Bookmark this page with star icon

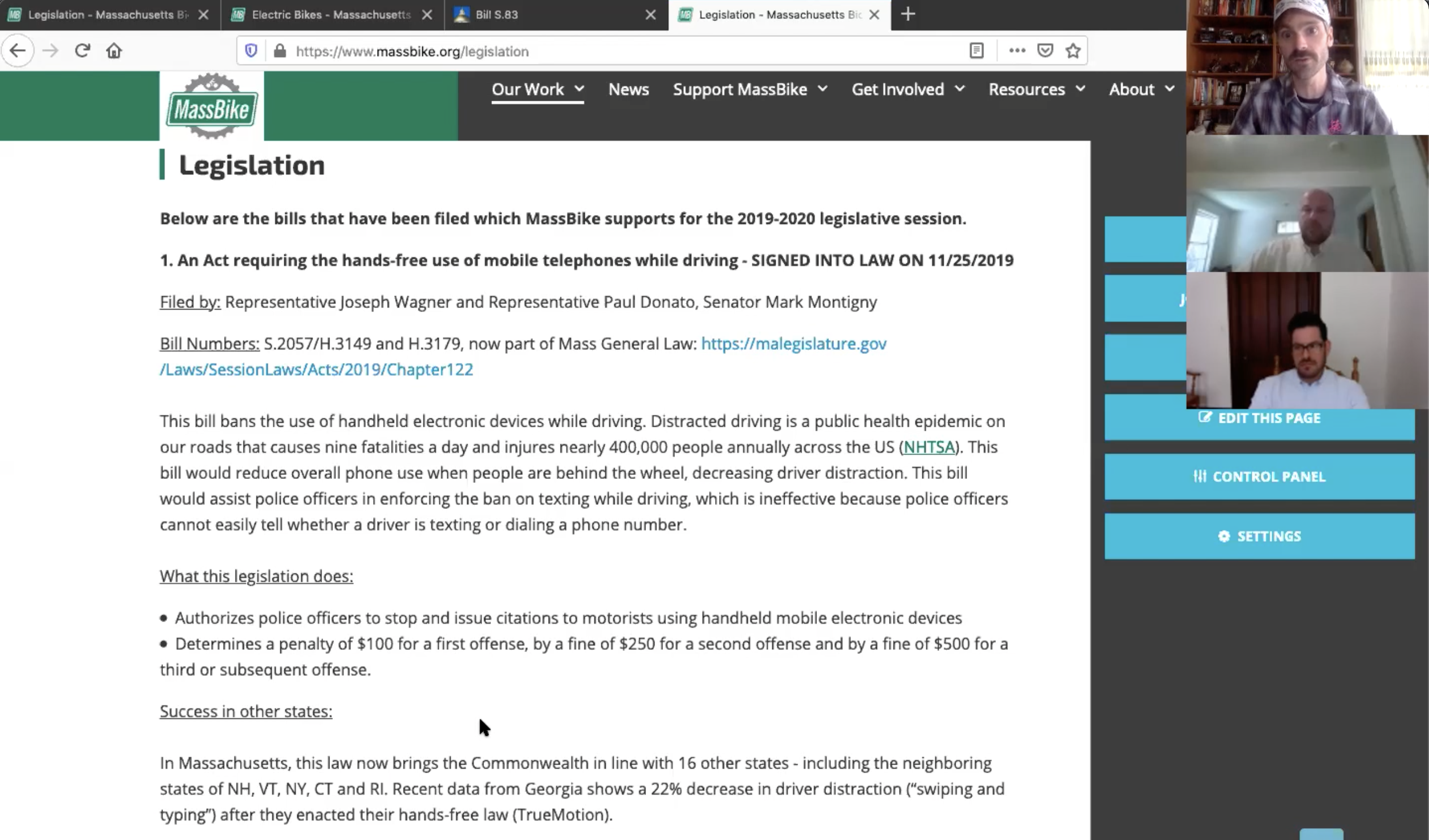[x=1072, y=51]
